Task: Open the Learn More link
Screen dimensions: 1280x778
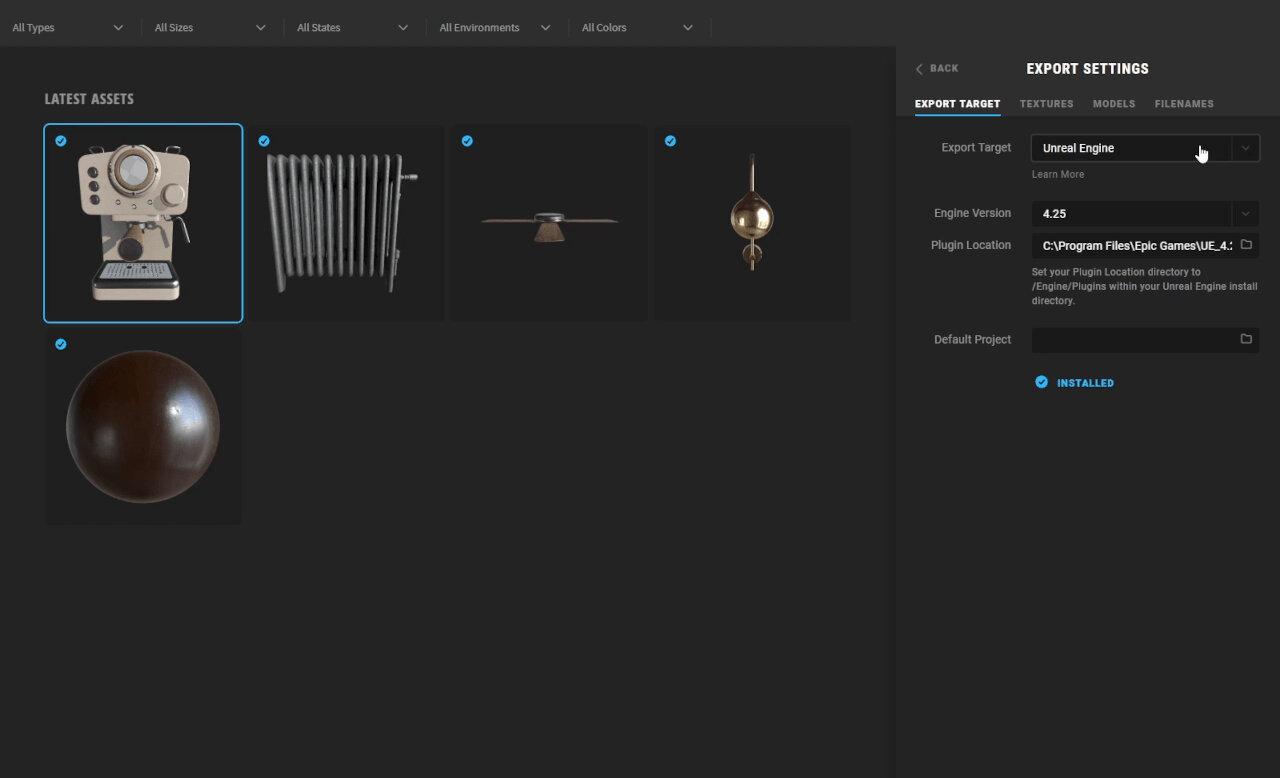Action: 1057,173
